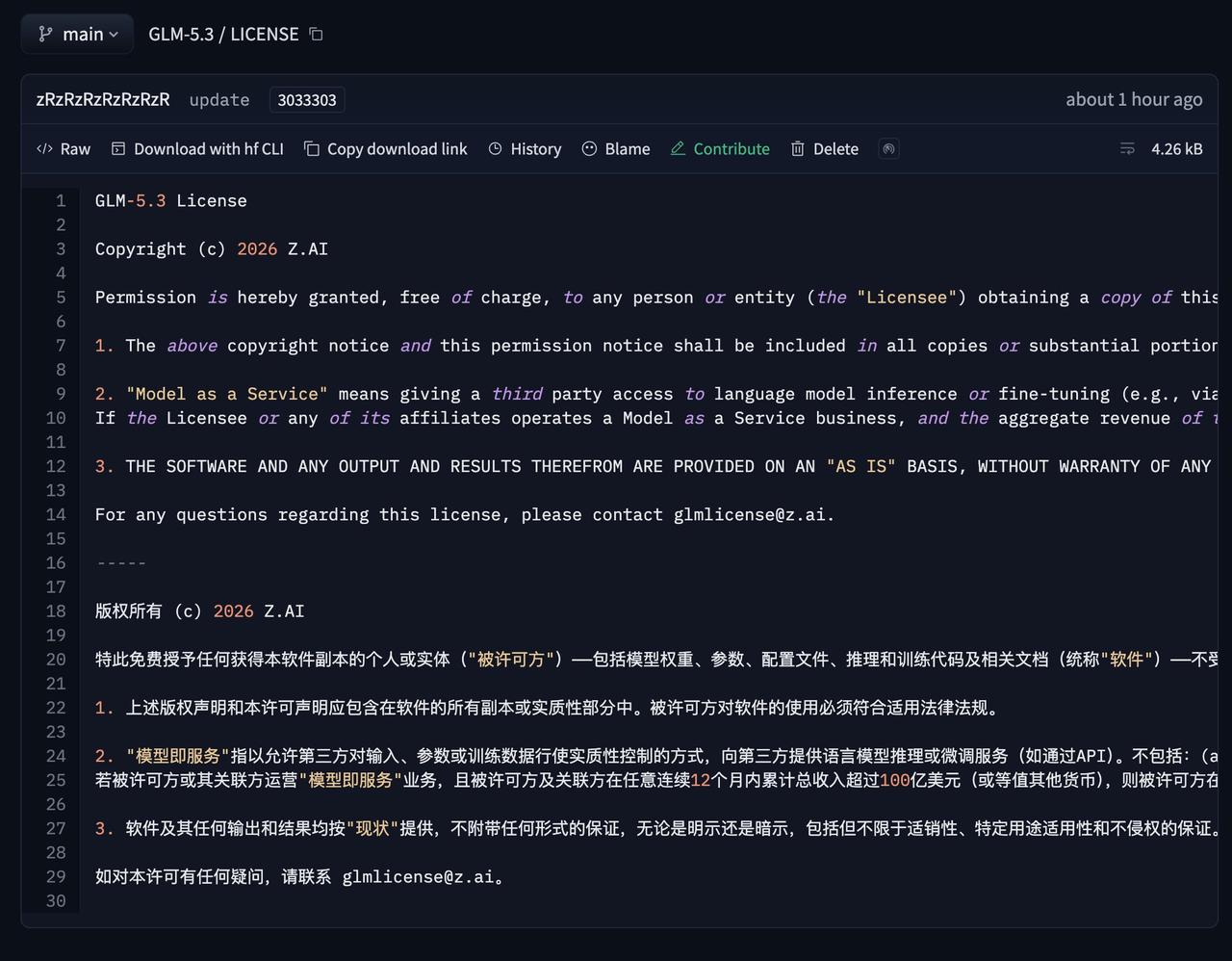Click Contribute
The width and height of the screenshot is (1232, 961).
coord(720,148)
